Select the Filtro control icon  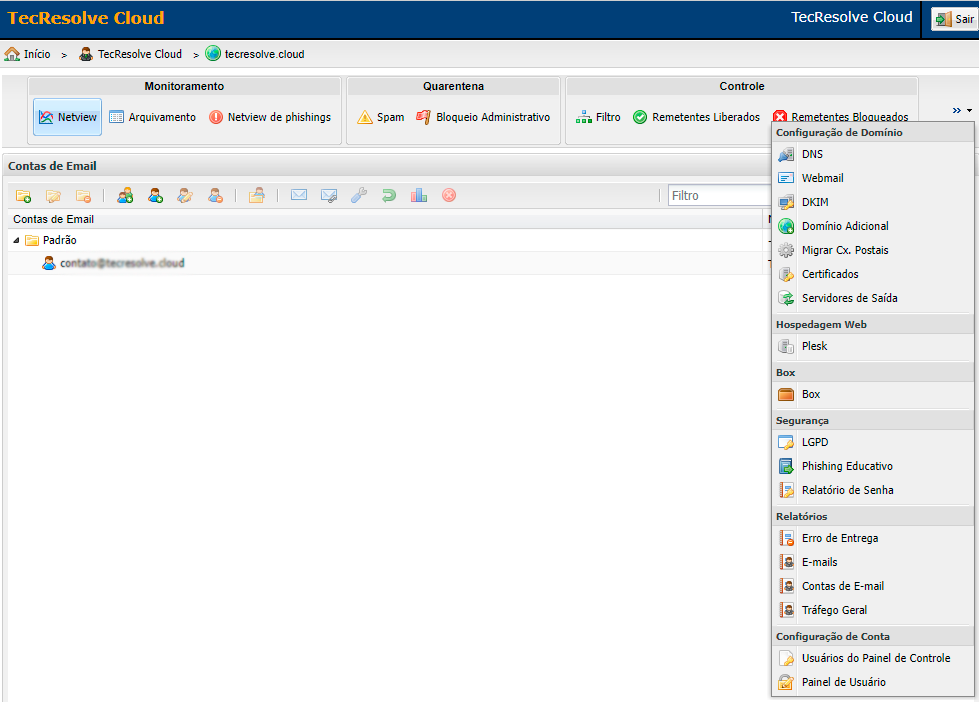point(598,117)
